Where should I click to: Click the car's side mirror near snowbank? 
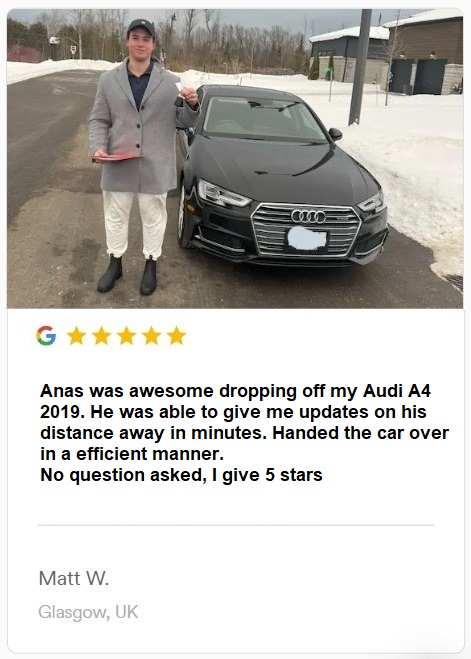(x=335, y=134)
